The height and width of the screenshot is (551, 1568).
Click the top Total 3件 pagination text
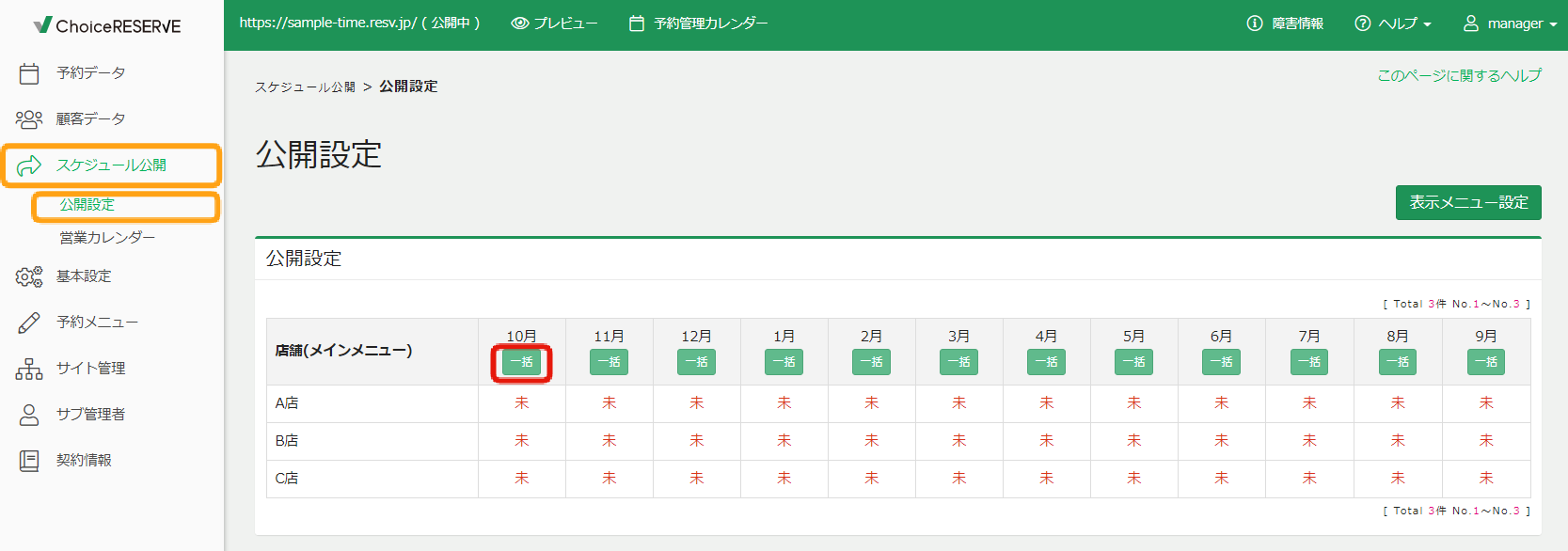[1456, 304]
